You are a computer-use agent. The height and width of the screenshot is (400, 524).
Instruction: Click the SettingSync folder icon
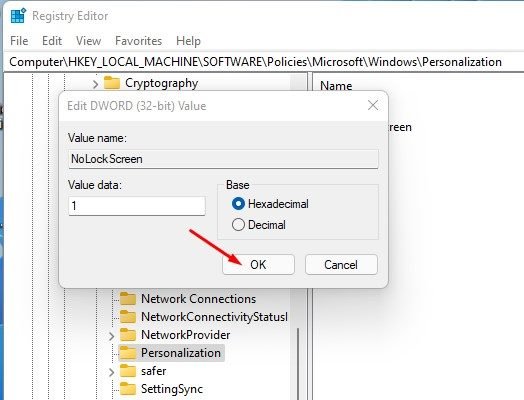(x=128, y=389)
